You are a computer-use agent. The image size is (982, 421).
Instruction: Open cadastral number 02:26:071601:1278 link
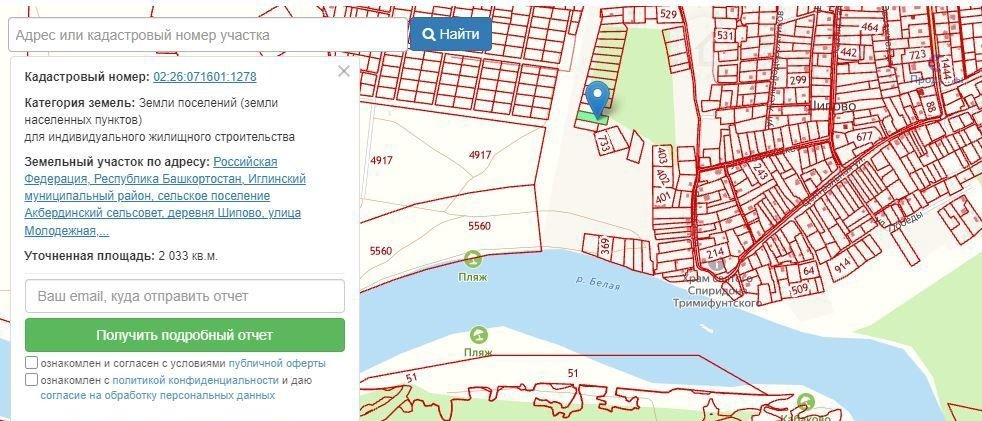point(205,76)
